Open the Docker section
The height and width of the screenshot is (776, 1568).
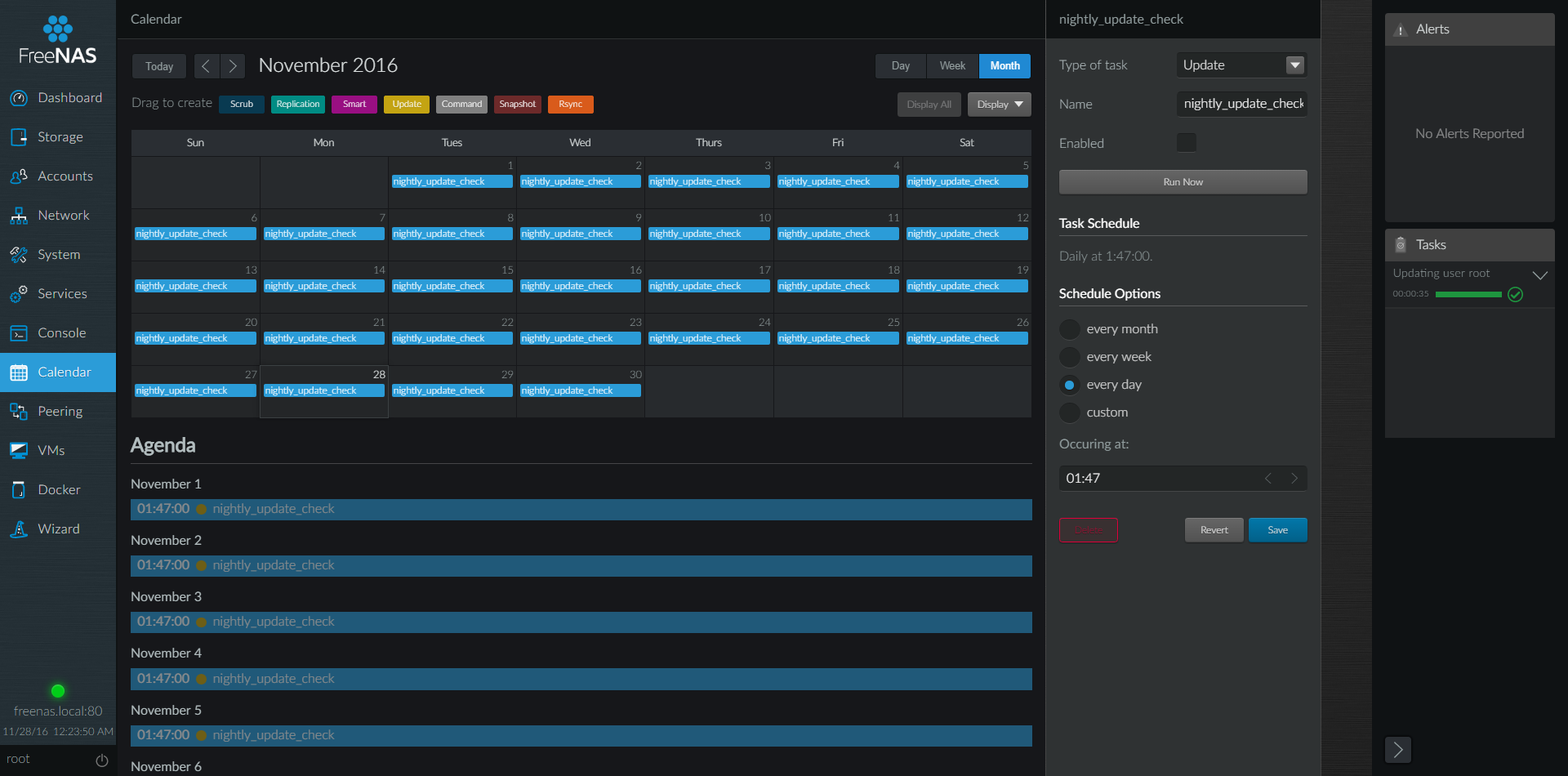pos(57,489)
